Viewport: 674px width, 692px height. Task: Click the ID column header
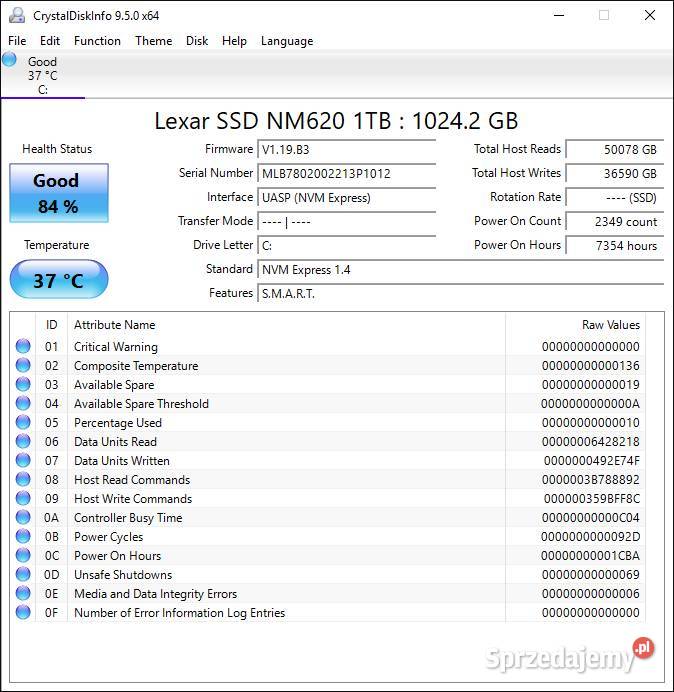coord(51,325)
